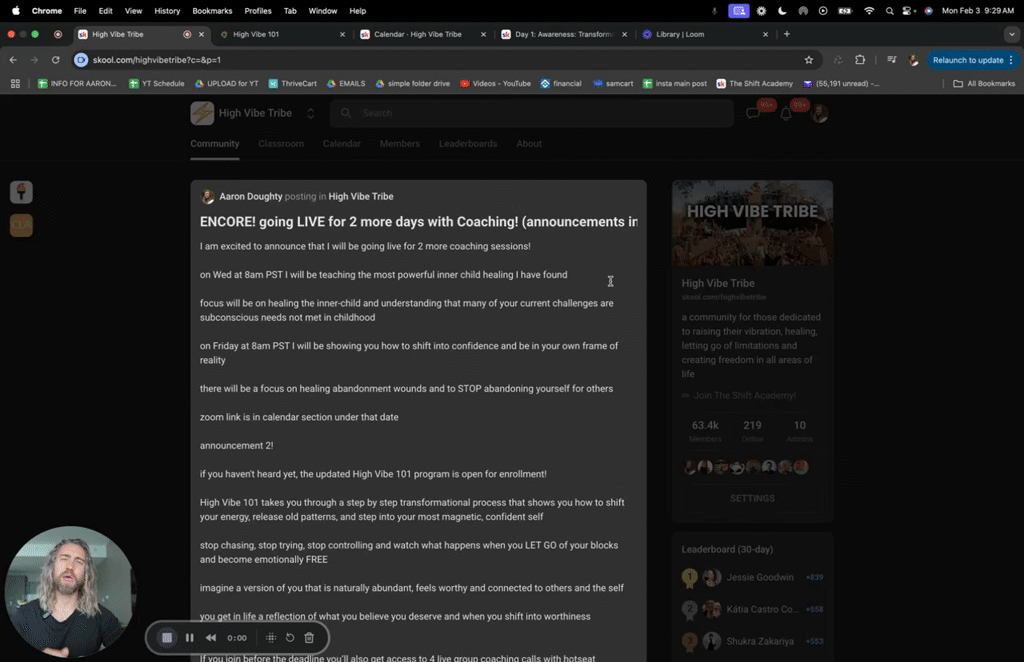Bookmark this page with the star icon

(x=808, y=60)
